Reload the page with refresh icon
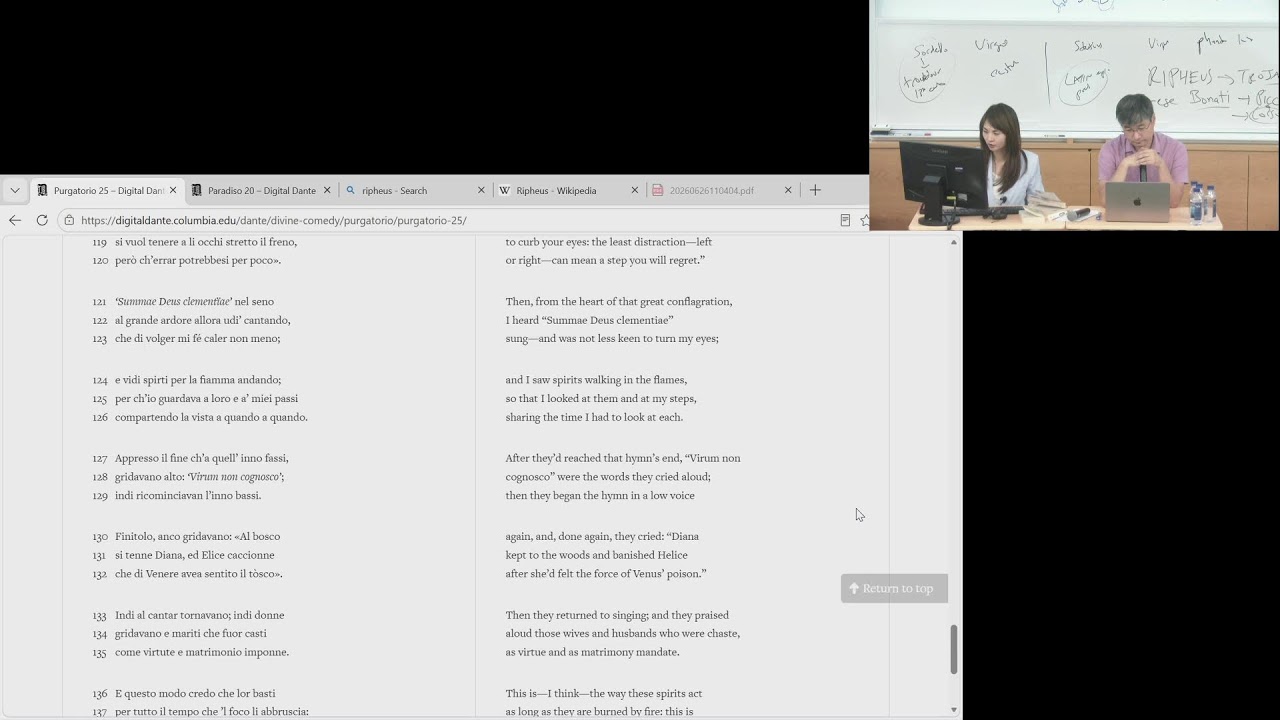 [x=42, y=220]
